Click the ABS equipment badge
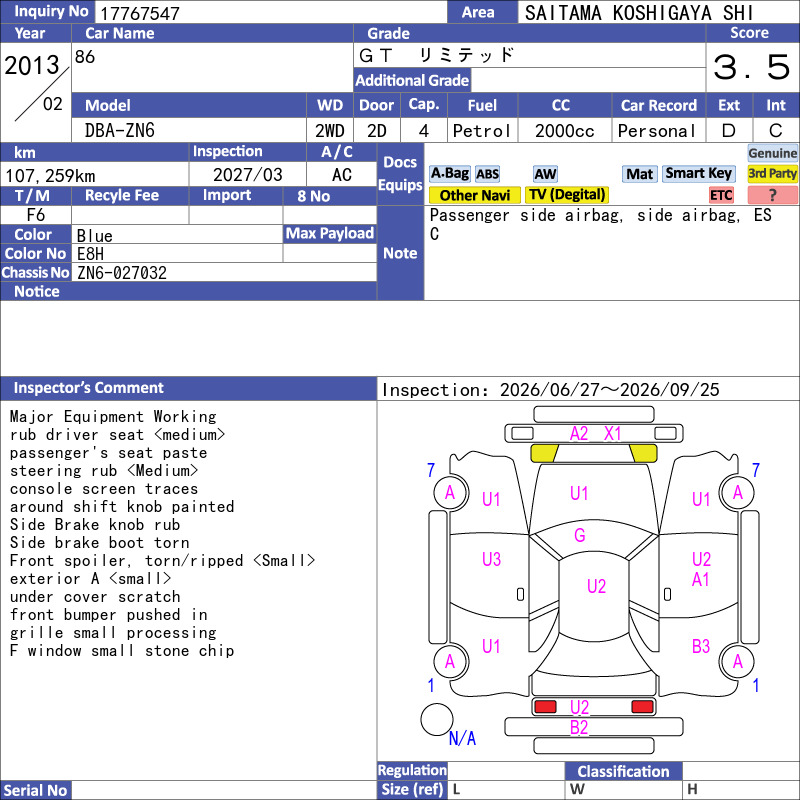800x800 pixels. tap(487, 174)
